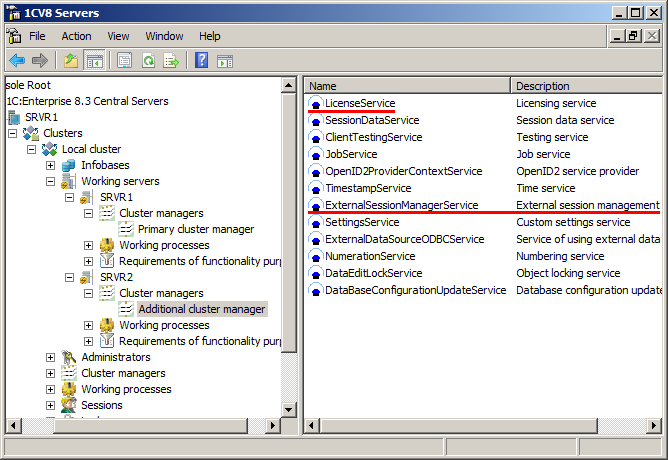This screenshot has width=668, height=460.
Task: Click the SettingsService row icon
Action: [316, 223]
